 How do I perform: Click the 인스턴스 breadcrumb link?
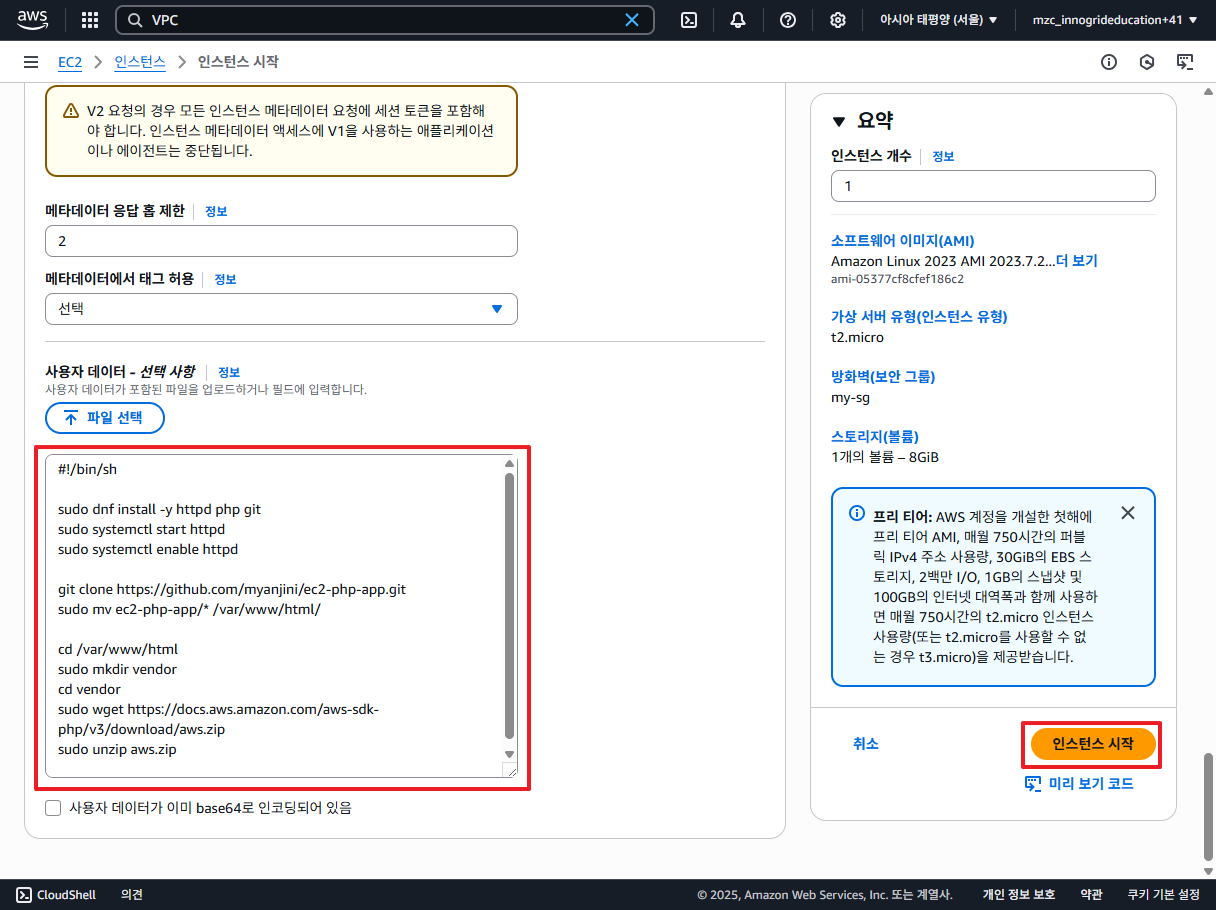coord(140,62)
